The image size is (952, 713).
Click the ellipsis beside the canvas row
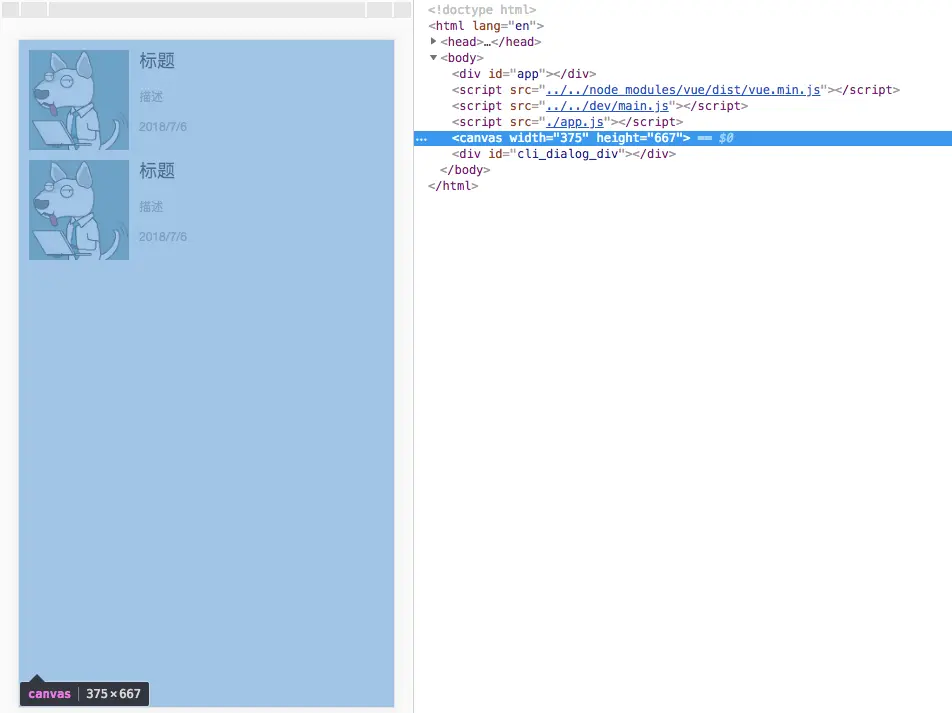pyautogui.click(x=421, y=138)
